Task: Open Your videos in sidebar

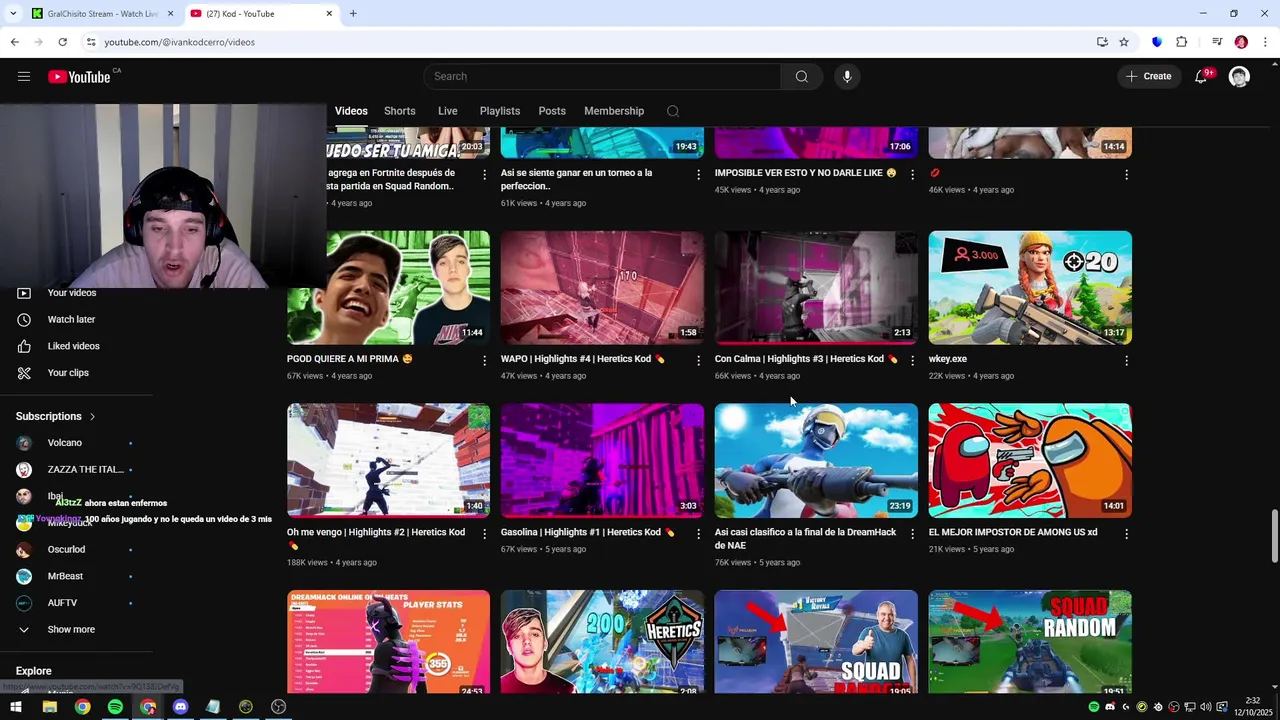Action: (72, 293)
